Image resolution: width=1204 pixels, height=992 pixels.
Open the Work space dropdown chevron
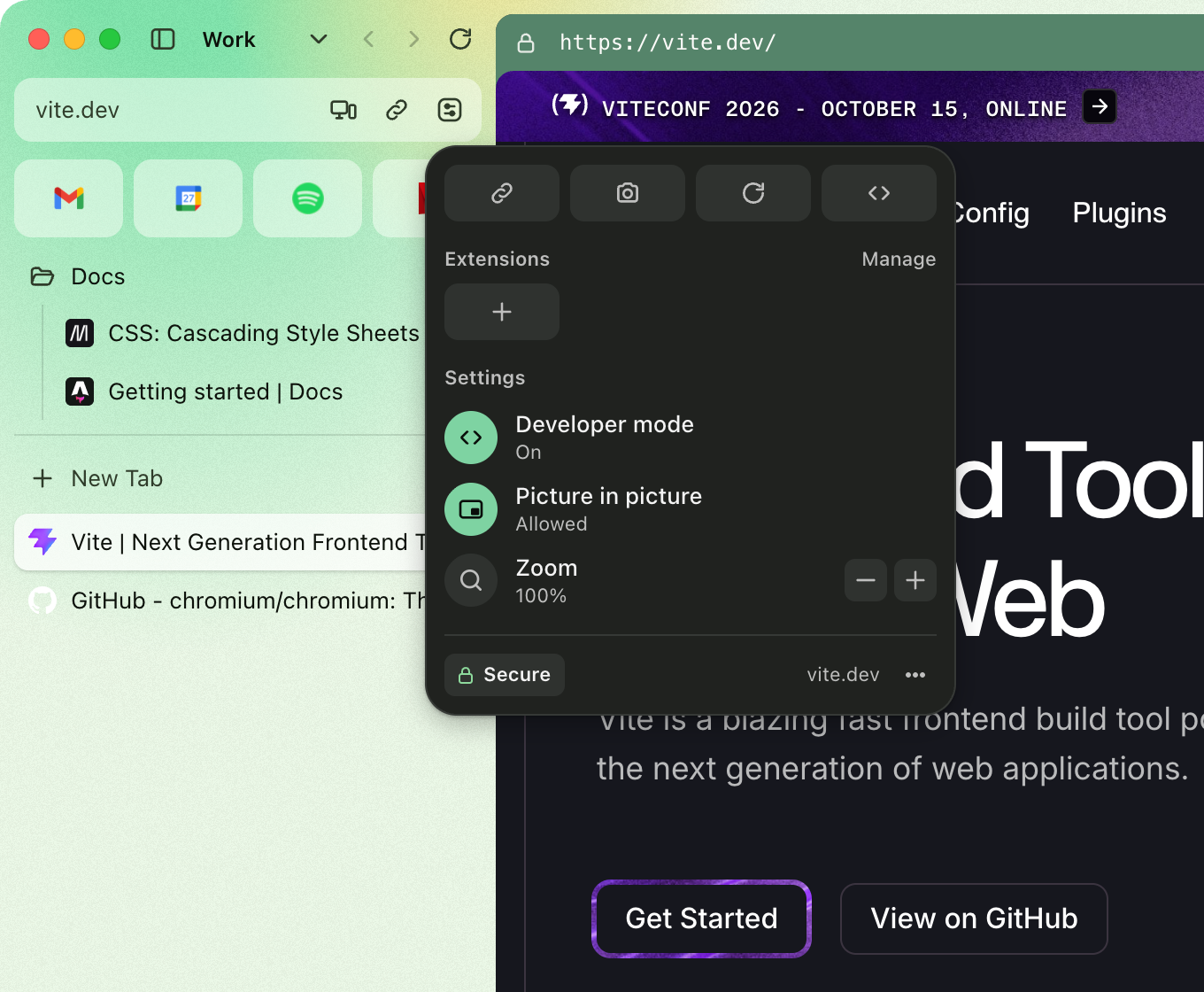[x=319, y=39]
